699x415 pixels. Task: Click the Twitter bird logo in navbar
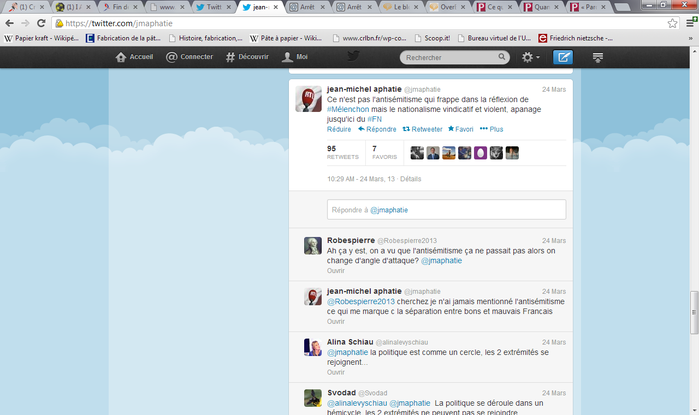pyautogui.click(x=354, y=56)
